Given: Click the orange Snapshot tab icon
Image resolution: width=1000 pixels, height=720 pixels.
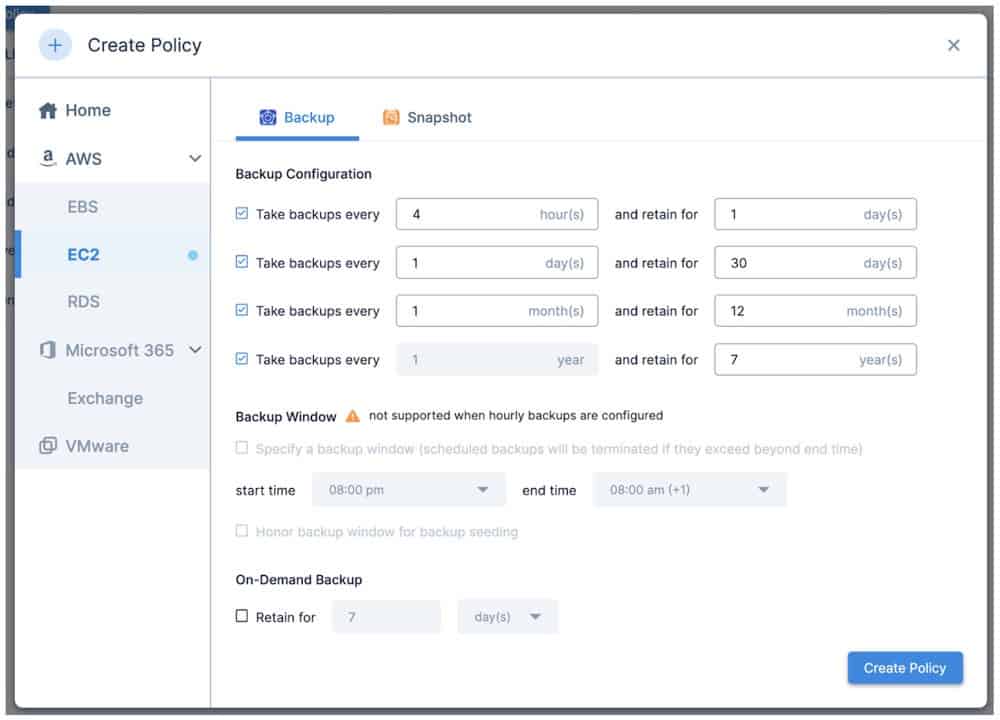Looking at the screenshot, I should (391, 118).
